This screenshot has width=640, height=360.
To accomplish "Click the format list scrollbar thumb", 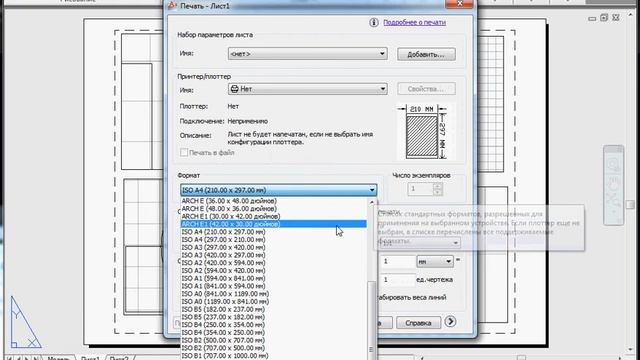I will tap(371, 320).
